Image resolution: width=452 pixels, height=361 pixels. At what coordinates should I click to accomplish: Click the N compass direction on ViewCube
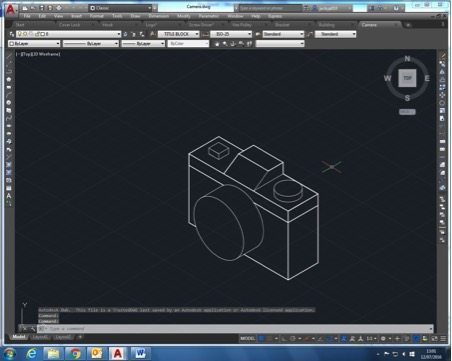click(x=407, y=59)
